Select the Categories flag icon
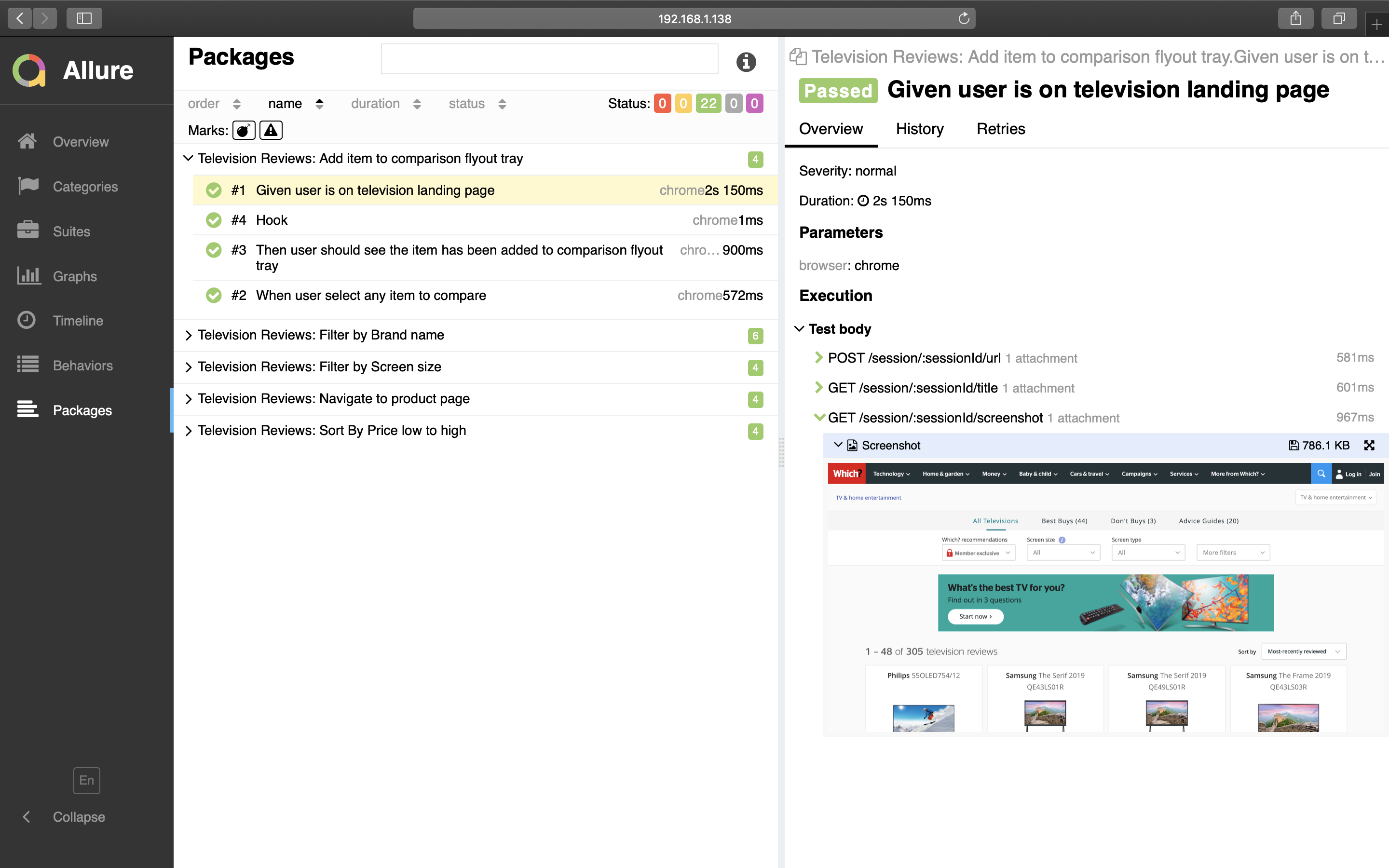Screen dimensions: 1389x868 [x=27, y=186]
